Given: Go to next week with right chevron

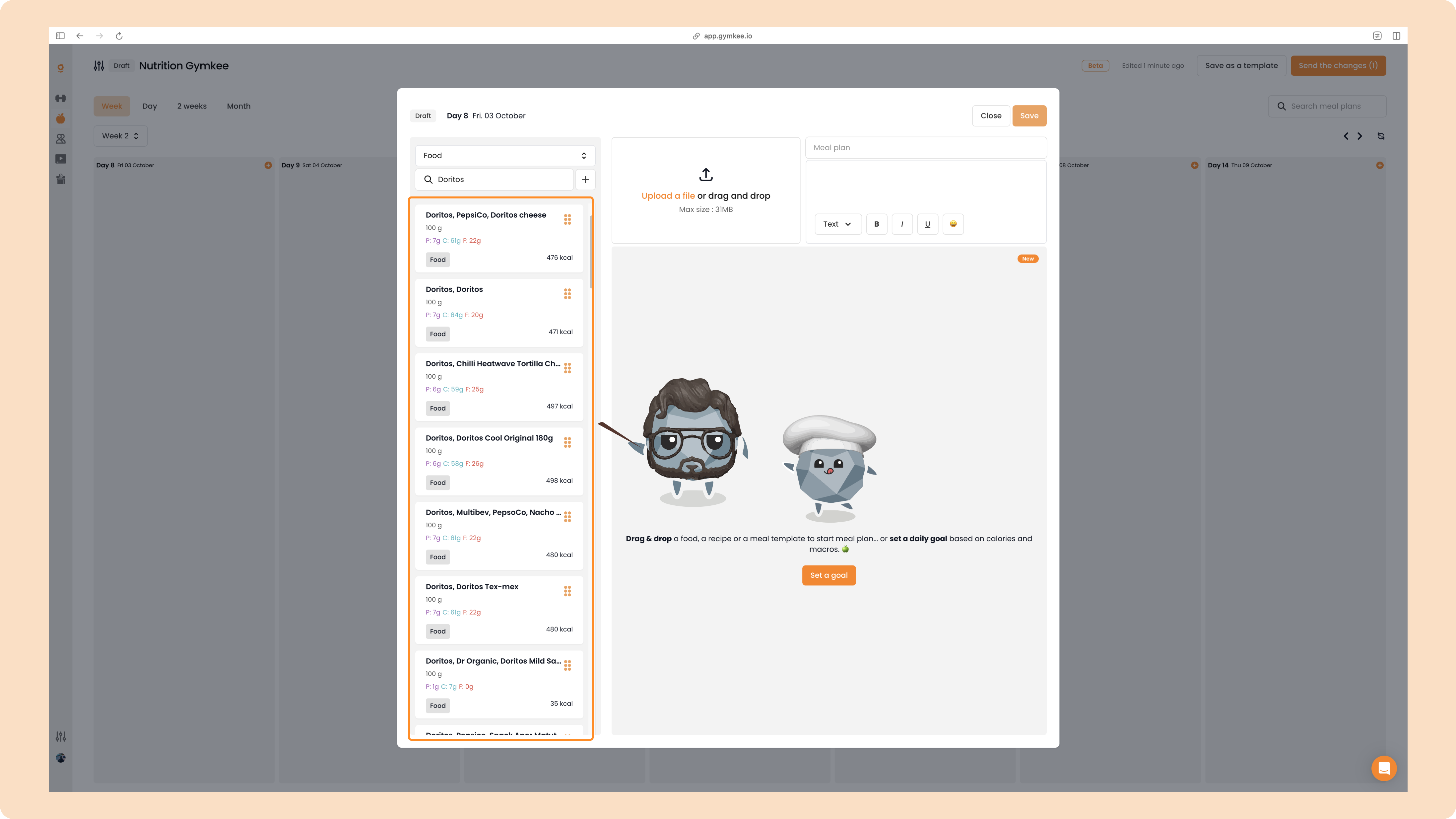Looking at the screenshot, I should (1360, 136).
